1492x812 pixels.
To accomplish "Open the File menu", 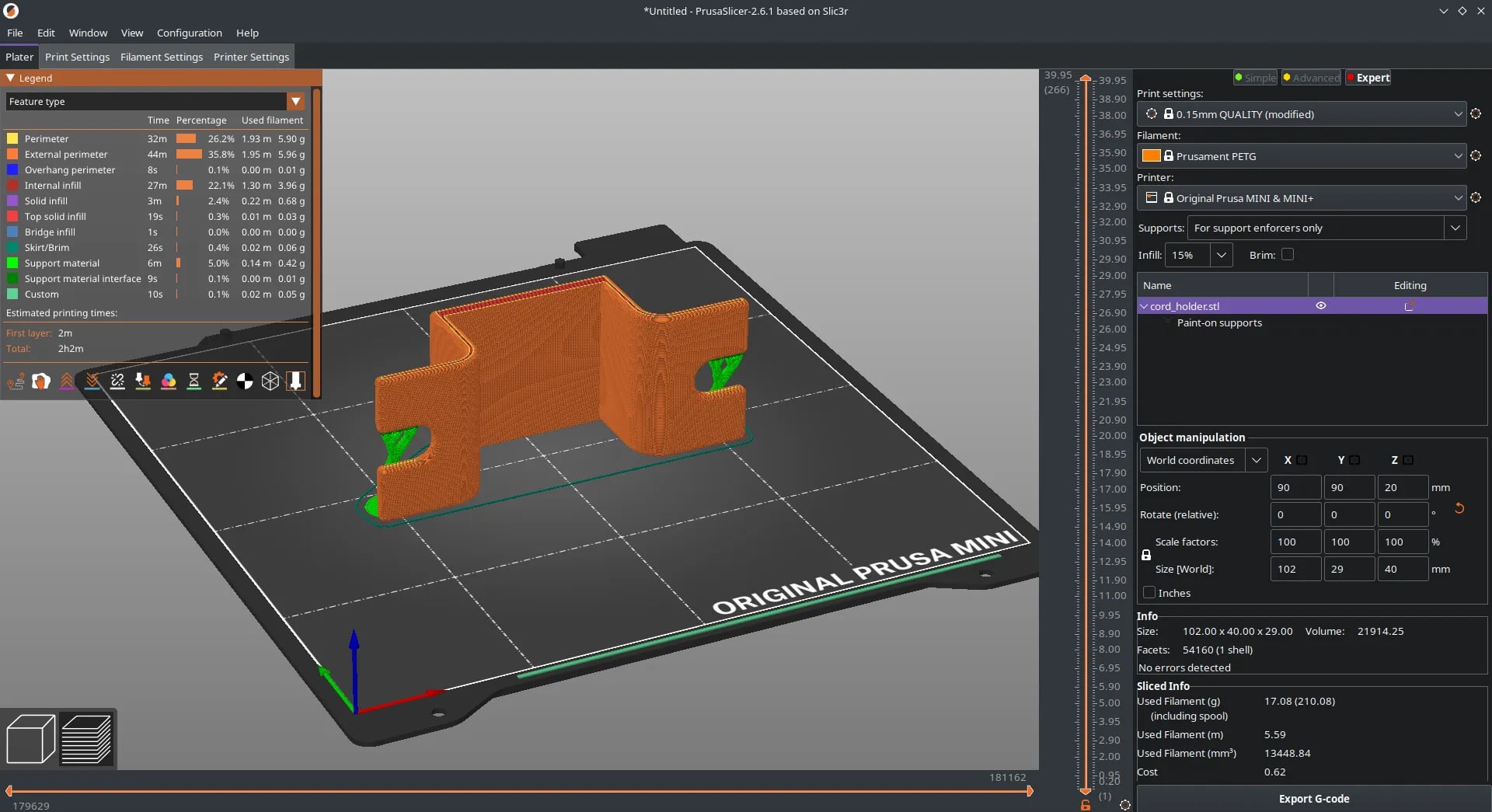I will click(15, 33).
